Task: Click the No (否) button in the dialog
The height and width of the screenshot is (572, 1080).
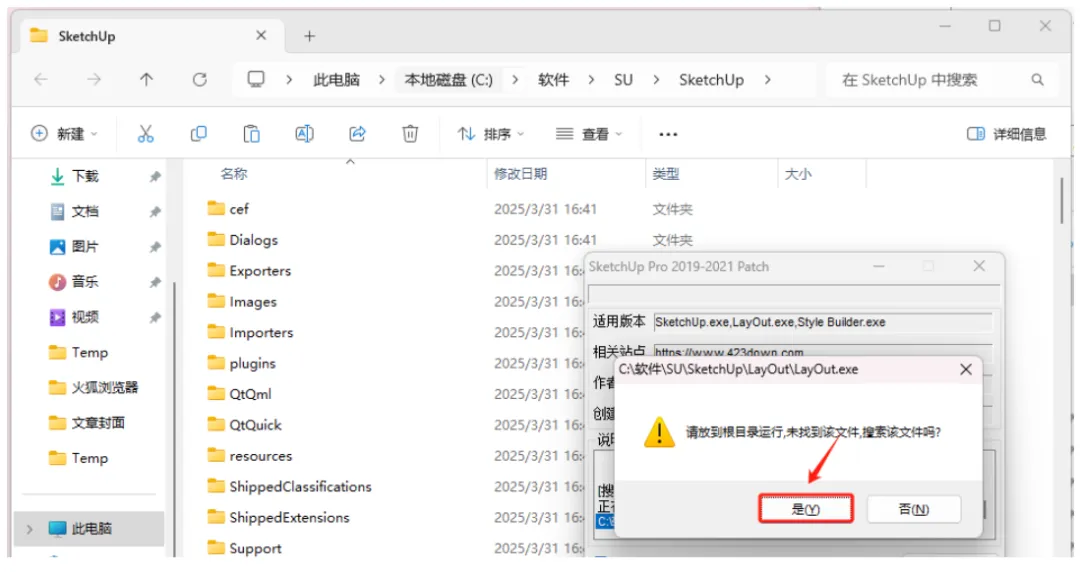Action: (914, 509)
